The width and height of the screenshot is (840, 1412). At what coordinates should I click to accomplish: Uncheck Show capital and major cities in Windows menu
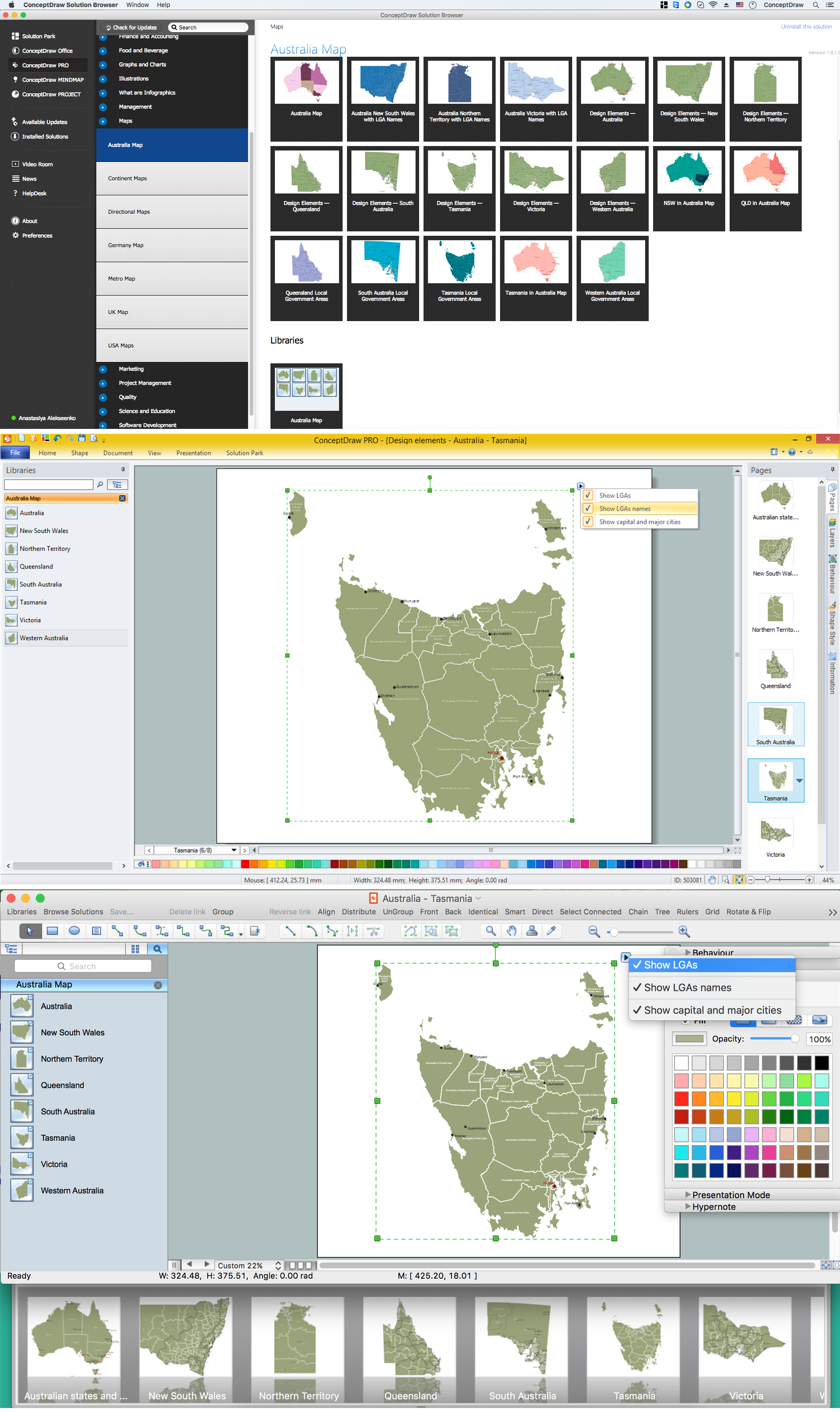(639, 522)
